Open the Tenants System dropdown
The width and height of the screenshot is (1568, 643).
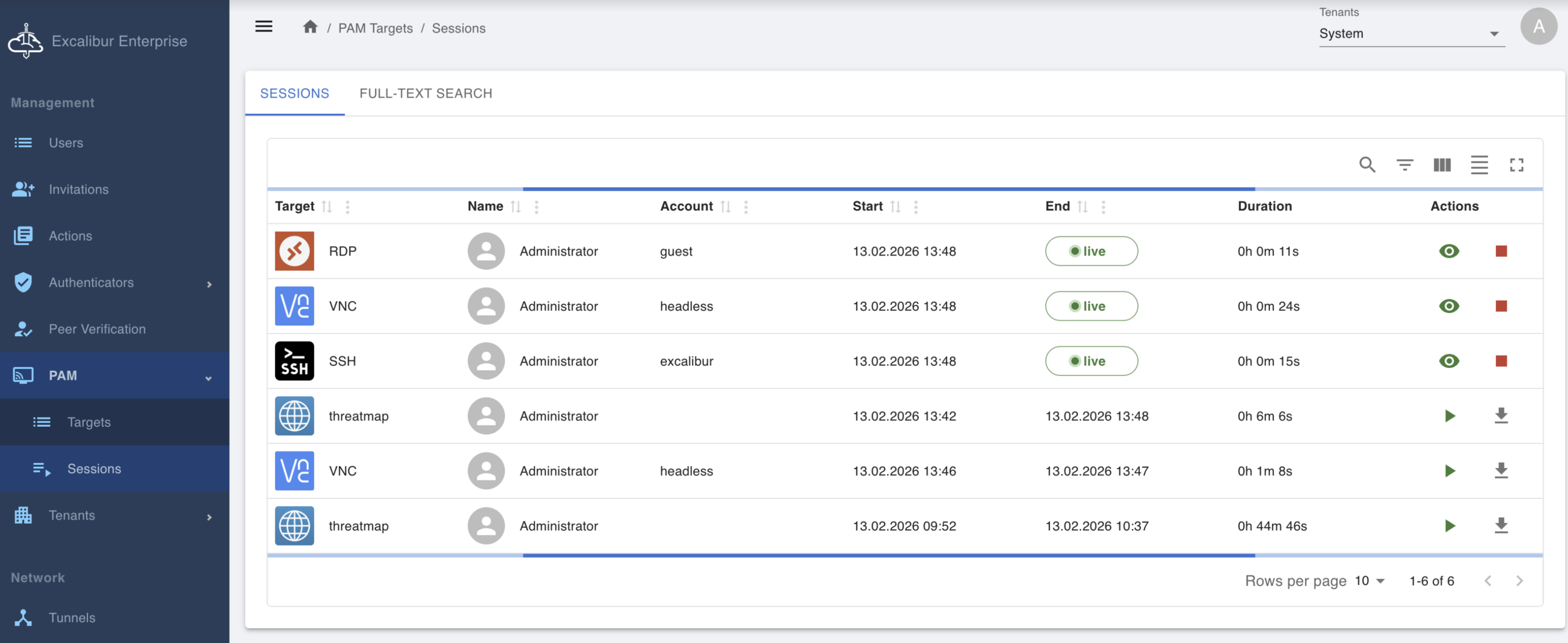coord(1411,34)
